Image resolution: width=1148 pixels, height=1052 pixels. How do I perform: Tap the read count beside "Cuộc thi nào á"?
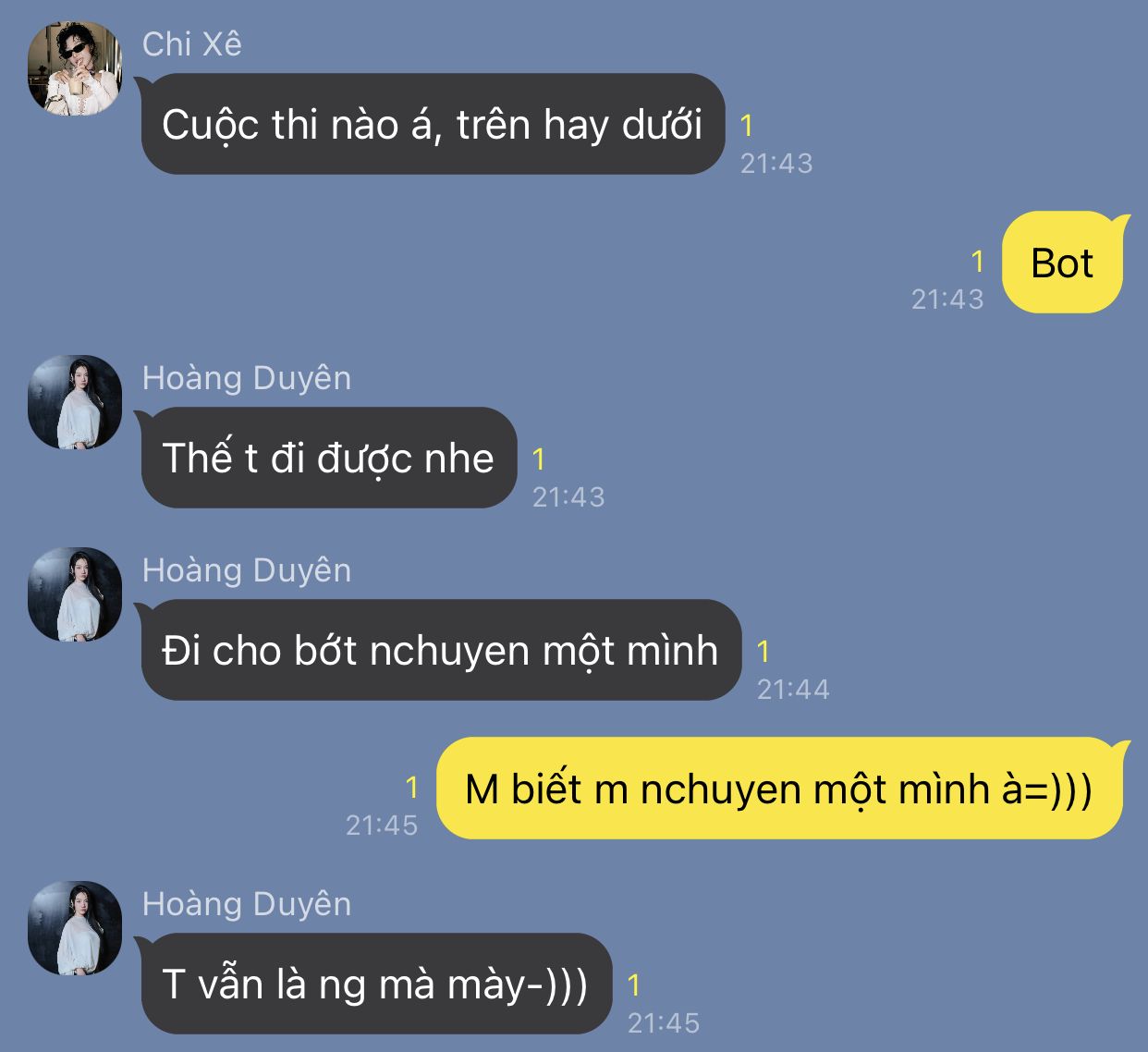(747, 126)
